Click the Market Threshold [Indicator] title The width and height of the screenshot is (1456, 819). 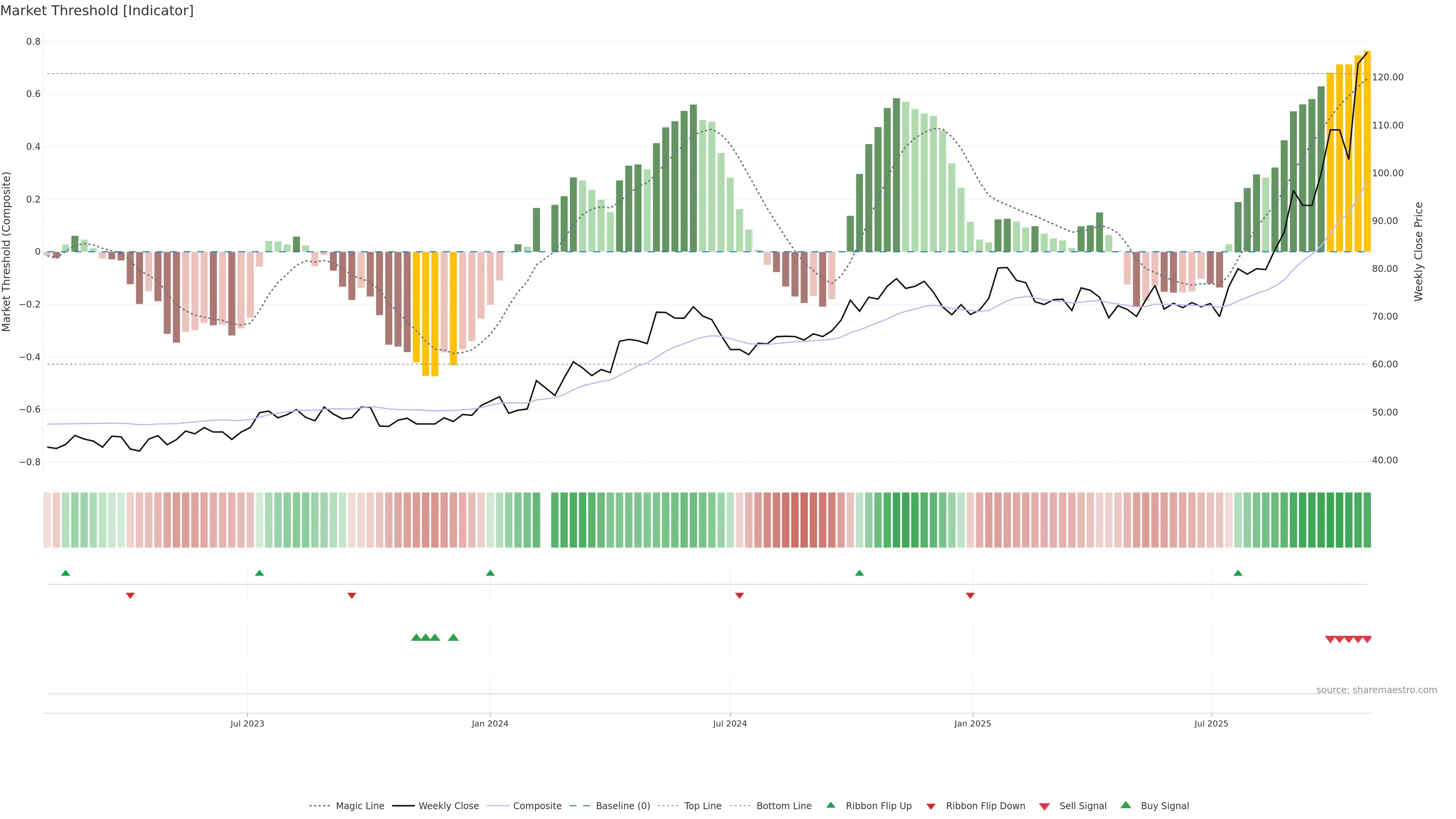[97, 11]
